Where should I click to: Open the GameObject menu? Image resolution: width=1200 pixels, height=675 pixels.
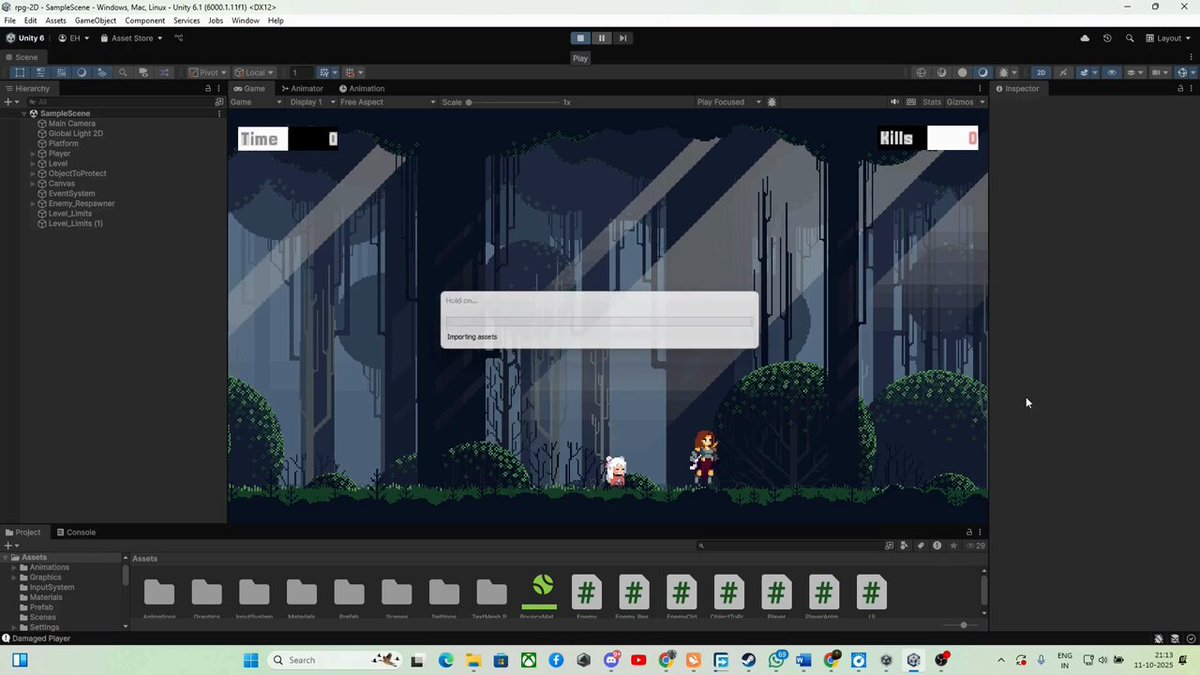(x=95, y=20)
